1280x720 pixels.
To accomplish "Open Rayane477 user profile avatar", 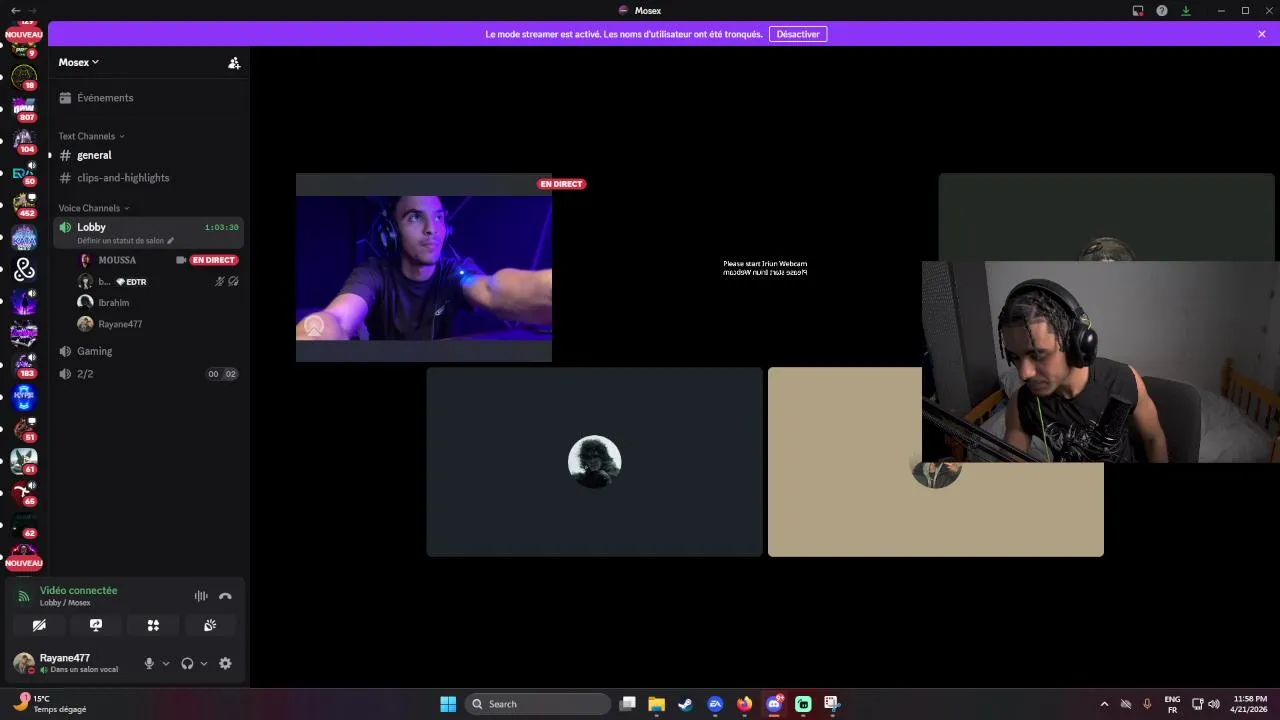I will pos(23,663).
